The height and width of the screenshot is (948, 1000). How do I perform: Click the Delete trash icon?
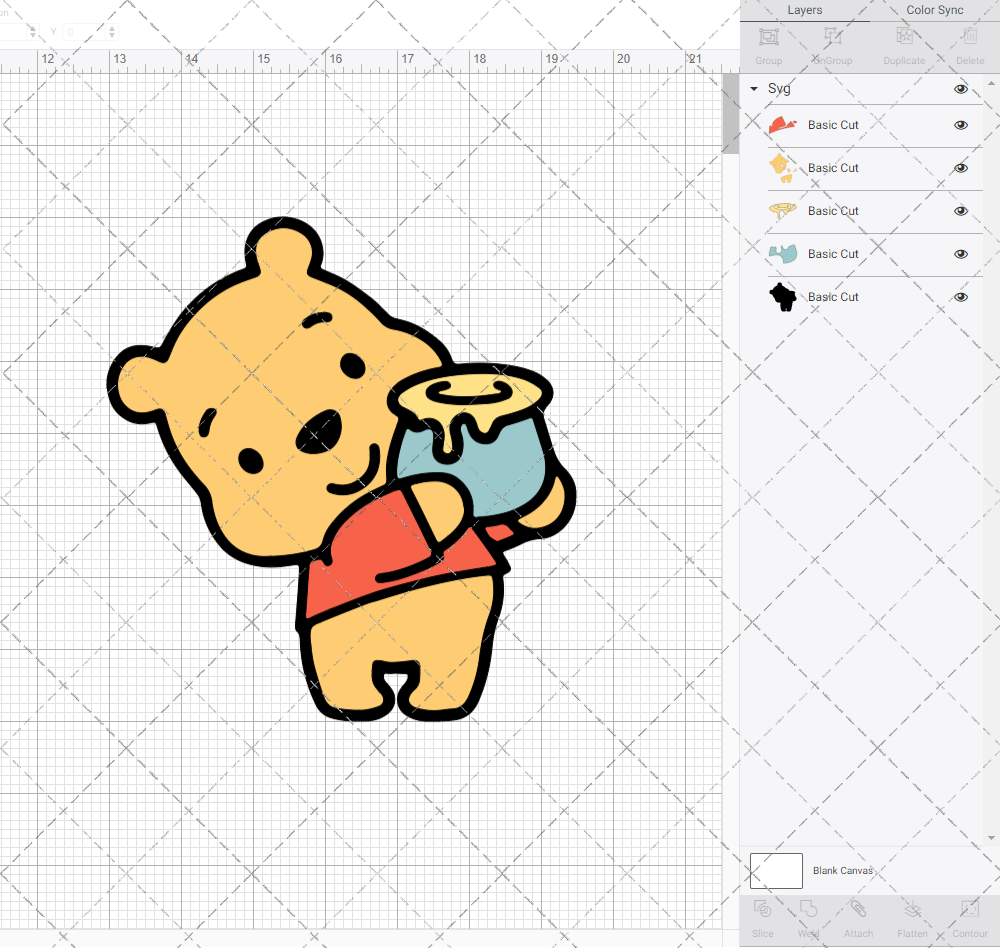970,36
